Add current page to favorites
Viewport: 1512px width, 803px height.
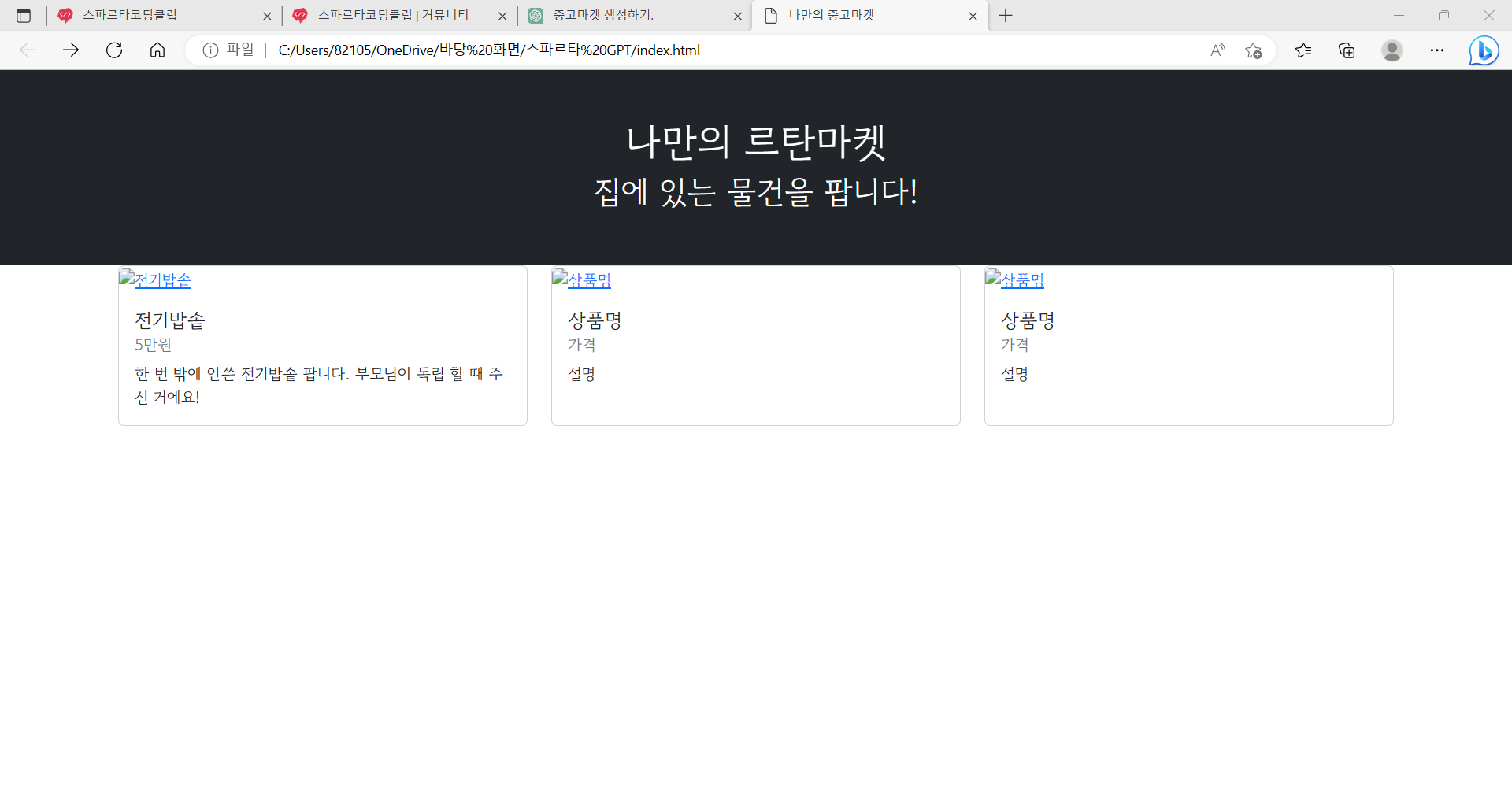pyautogui.click(x=1254, y=50)
